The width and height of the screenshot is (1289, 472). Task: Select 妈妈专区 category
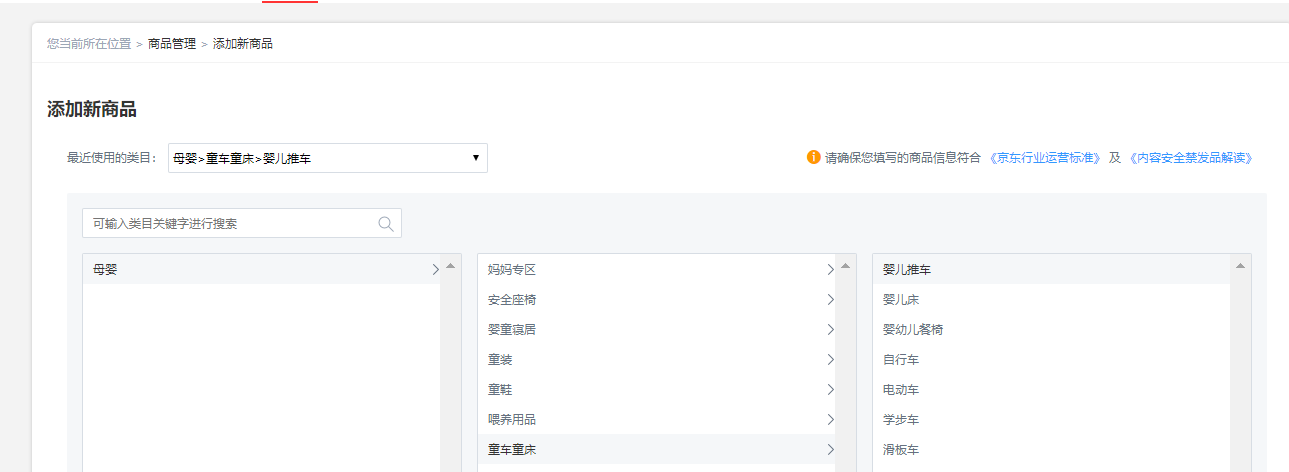click(x=657, y=269)
